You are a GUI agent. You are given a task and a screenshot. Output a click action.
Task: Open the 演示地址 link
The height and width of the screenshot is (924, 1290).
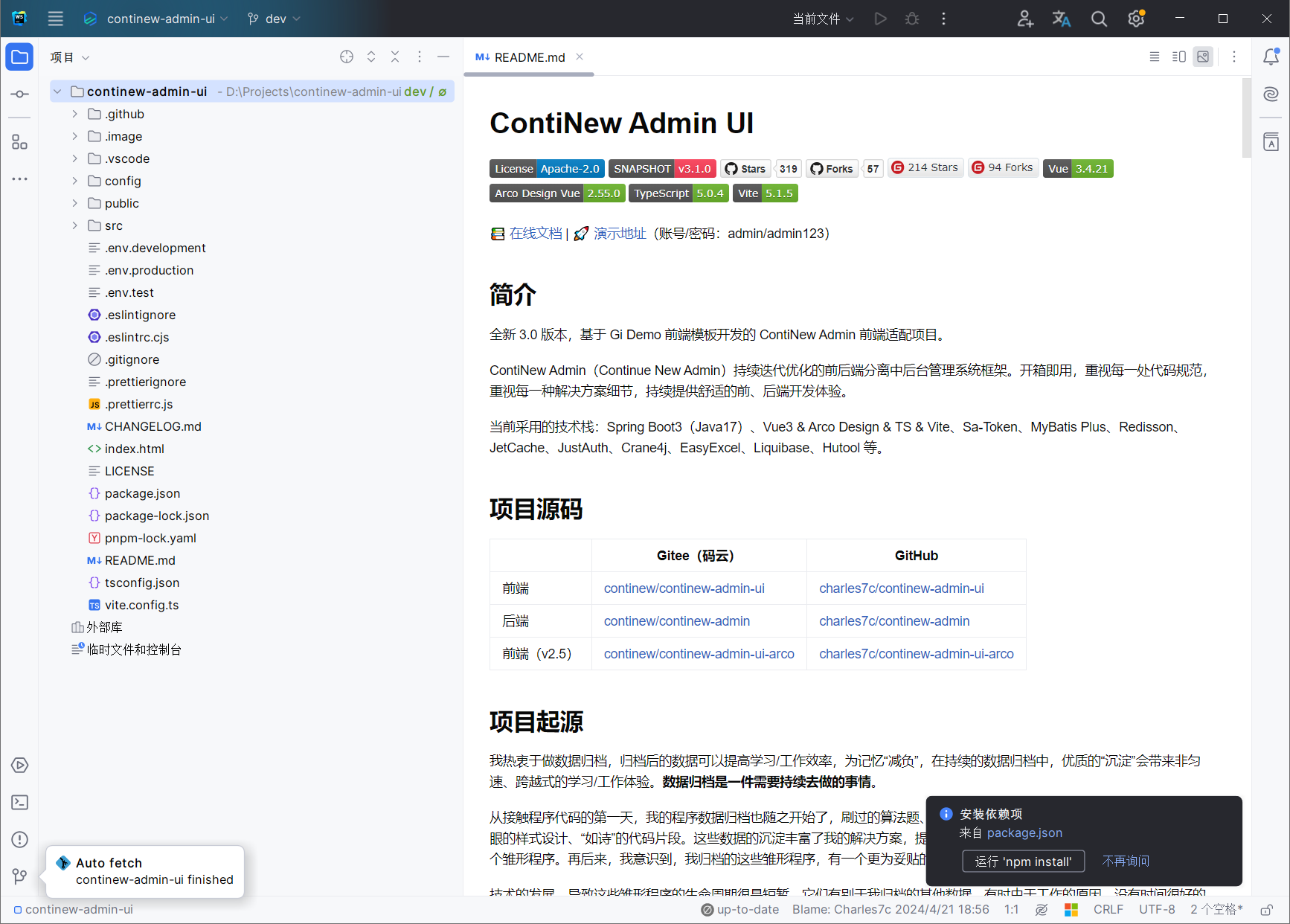(x=620, y=234)
